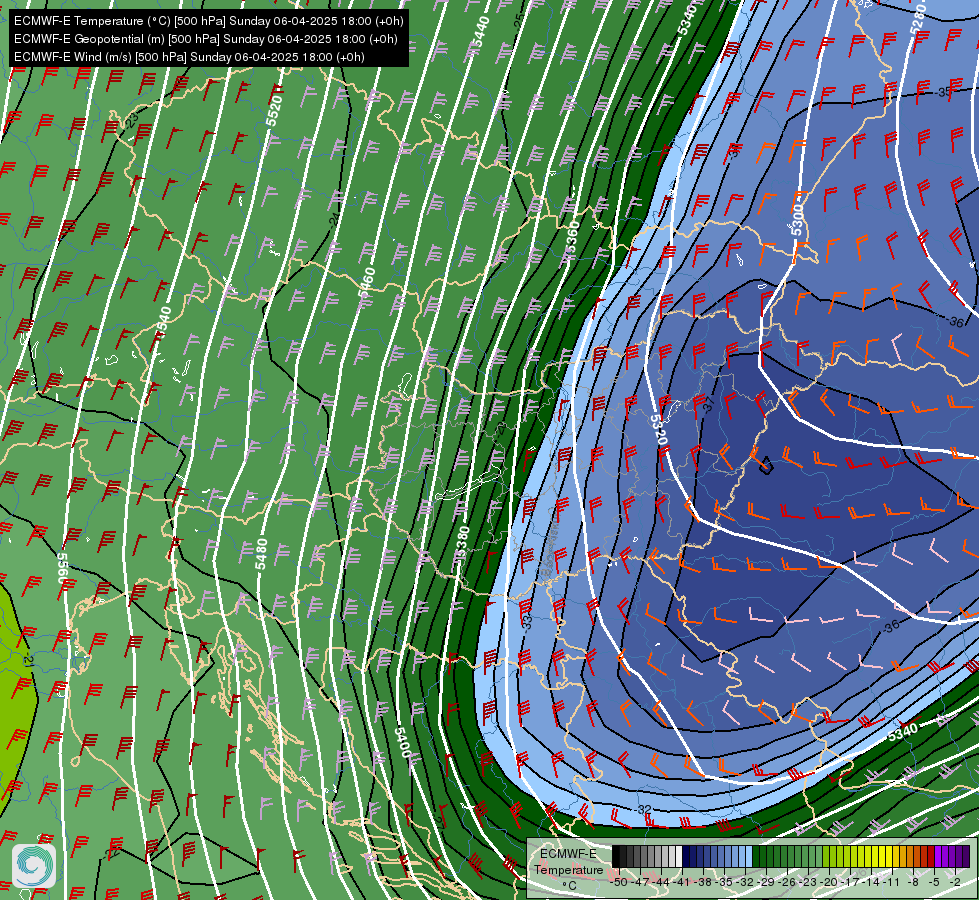This screenshot has width=979, height=900.
Task: Click the 5480 geopotential contour label
Action: 262,554
